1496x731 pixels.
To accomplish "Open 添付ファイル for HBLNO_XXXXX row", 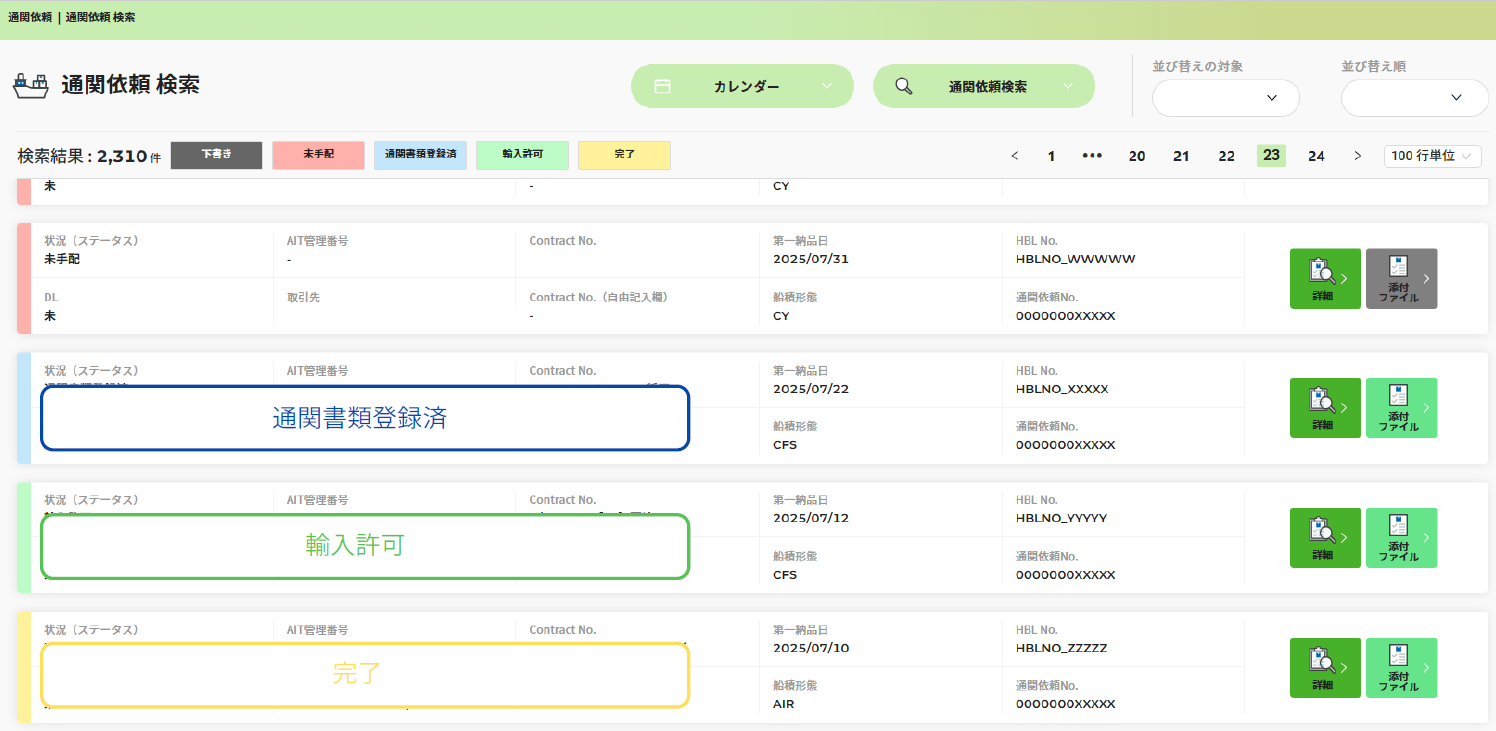I will click(x=1401, y=408).
